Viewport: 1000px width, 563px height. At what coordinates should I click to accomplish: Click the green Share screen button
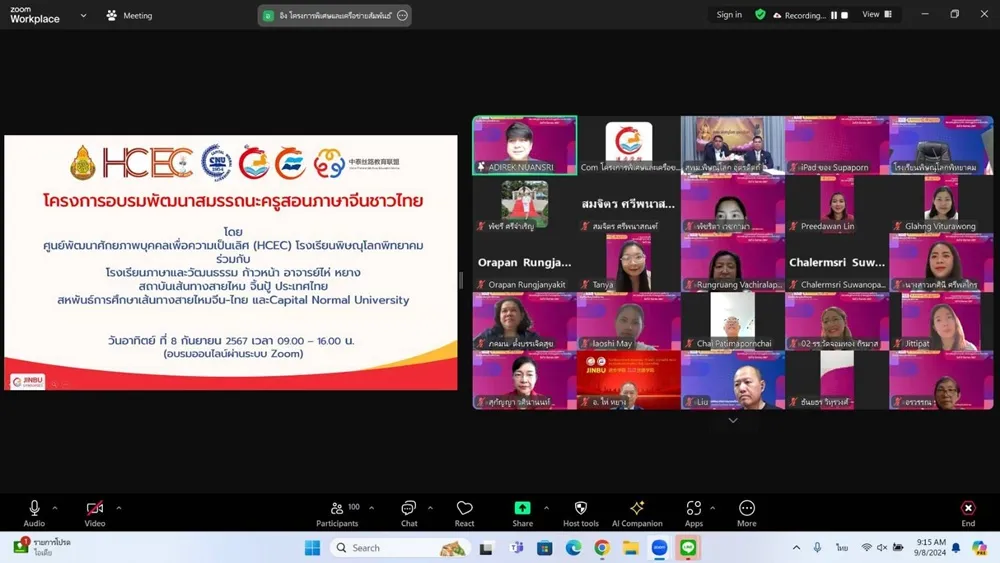[x=522, y=513]
